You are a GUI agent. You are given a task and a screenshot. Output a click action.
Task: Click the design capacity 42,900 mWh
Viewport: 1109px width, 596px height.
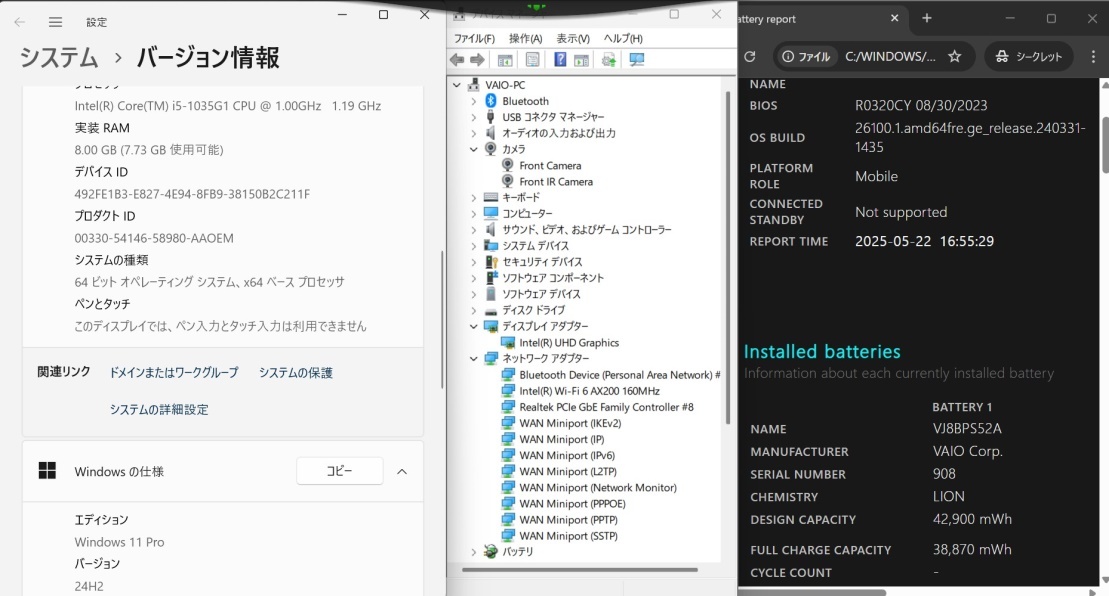click(x=972, y=520)
